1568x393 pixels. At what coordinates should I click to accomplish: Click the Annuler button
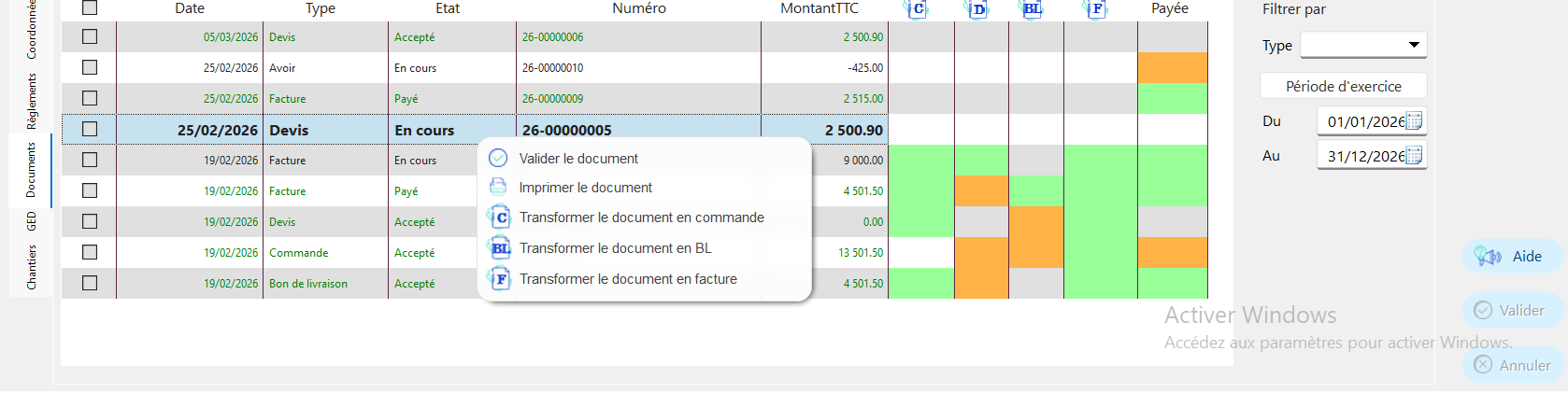point(1512,366)
